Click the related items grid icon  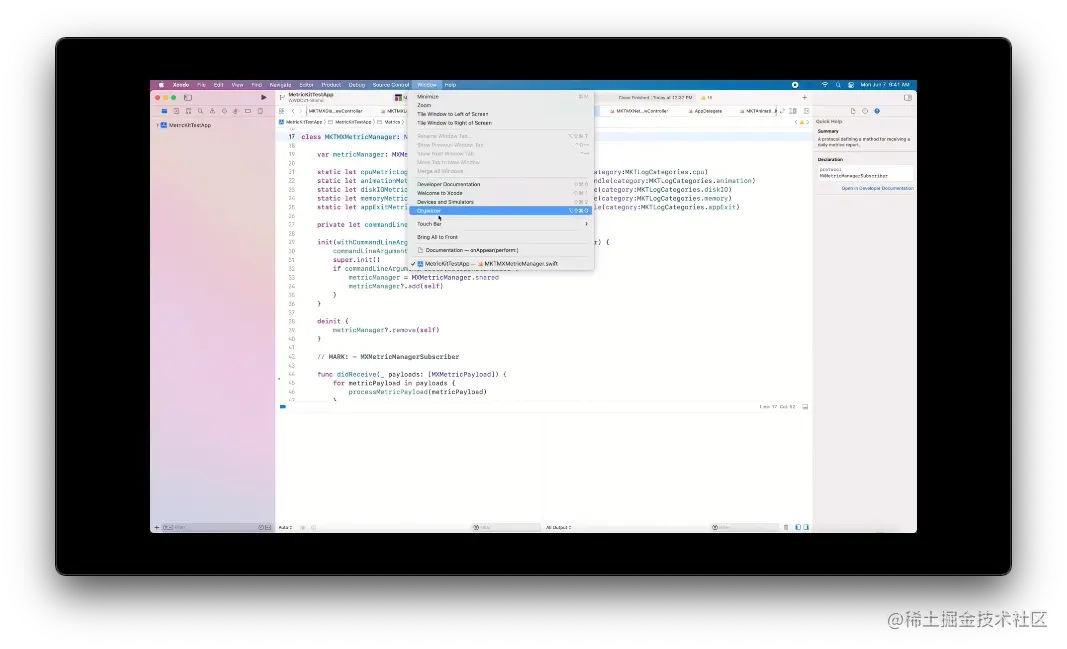[282, 111]
